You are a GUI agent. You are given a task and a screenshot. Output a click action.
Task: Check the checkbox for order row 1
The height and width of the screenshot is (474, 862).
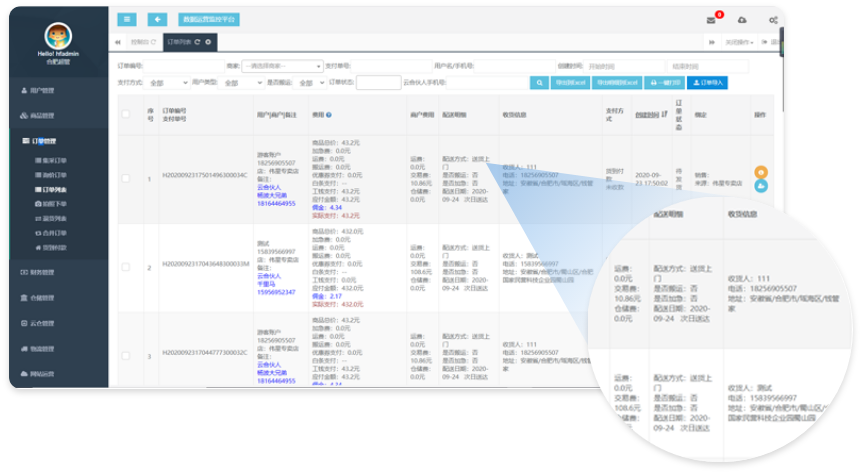point(126,178)
